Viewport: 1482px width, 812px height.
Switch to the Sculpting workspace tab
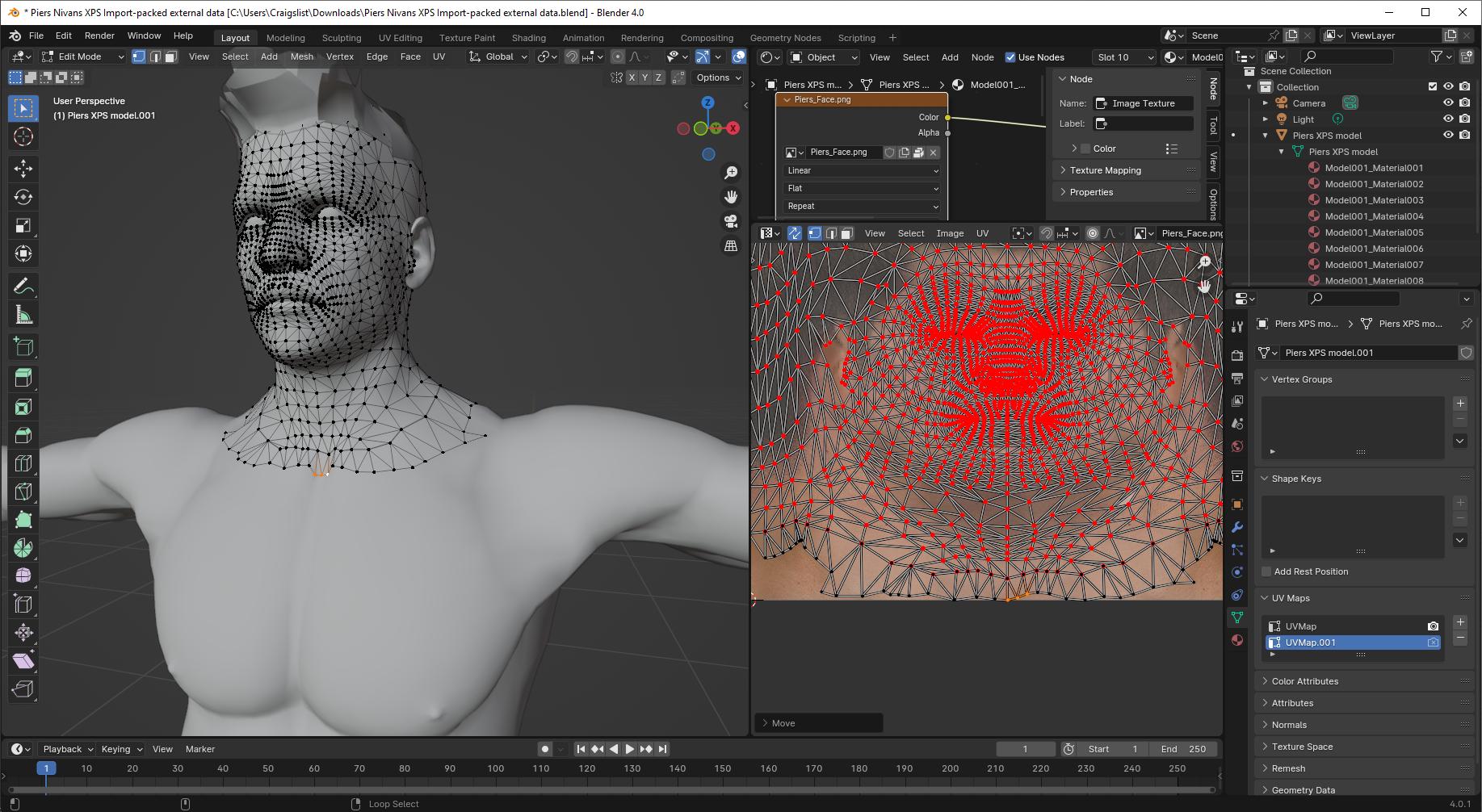tap(342, 38)
